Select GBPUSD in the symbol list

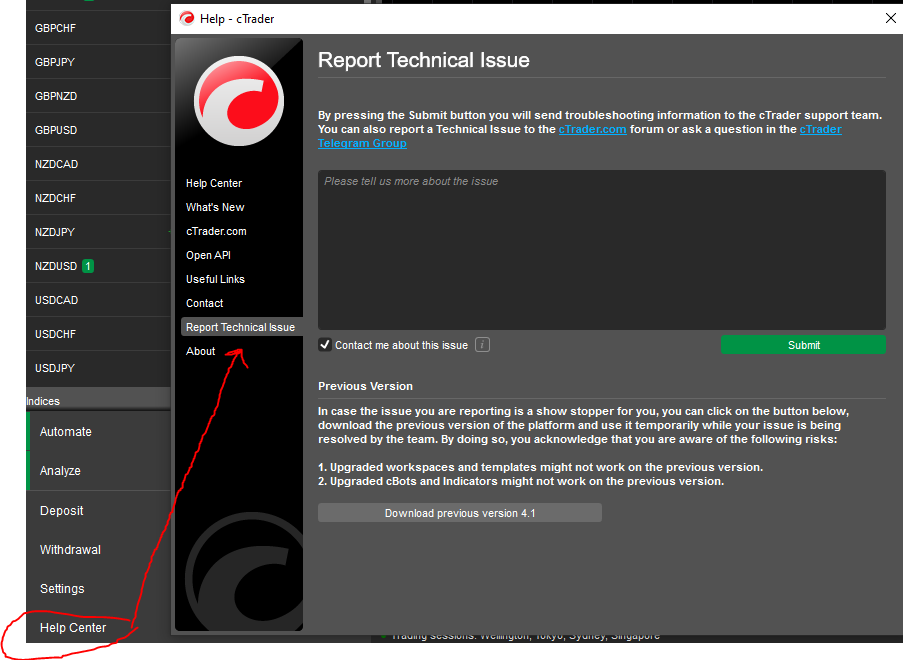(x=98, y=130)
